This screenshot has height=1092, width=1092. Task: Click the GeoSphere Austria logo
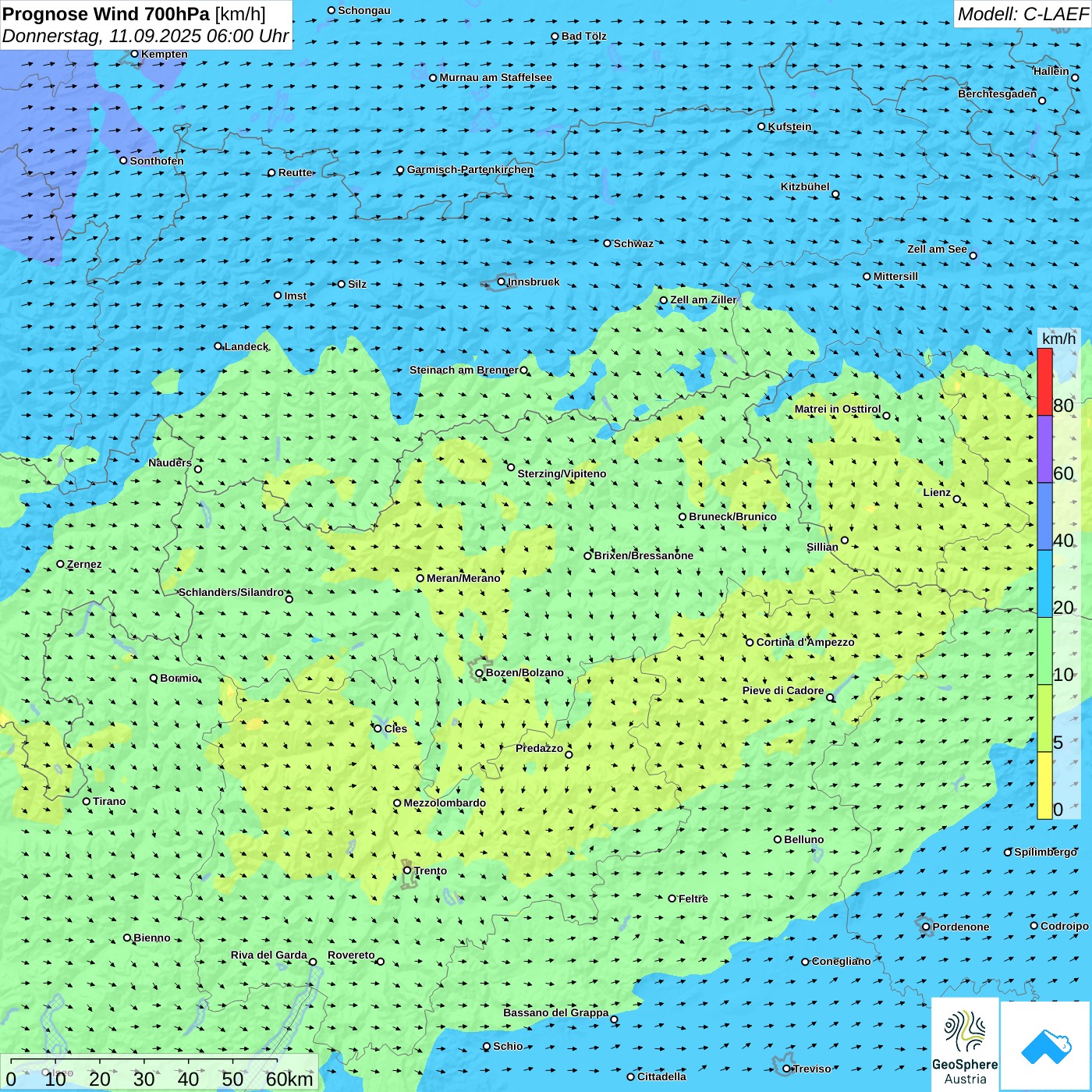click(x=965, y=1044)
